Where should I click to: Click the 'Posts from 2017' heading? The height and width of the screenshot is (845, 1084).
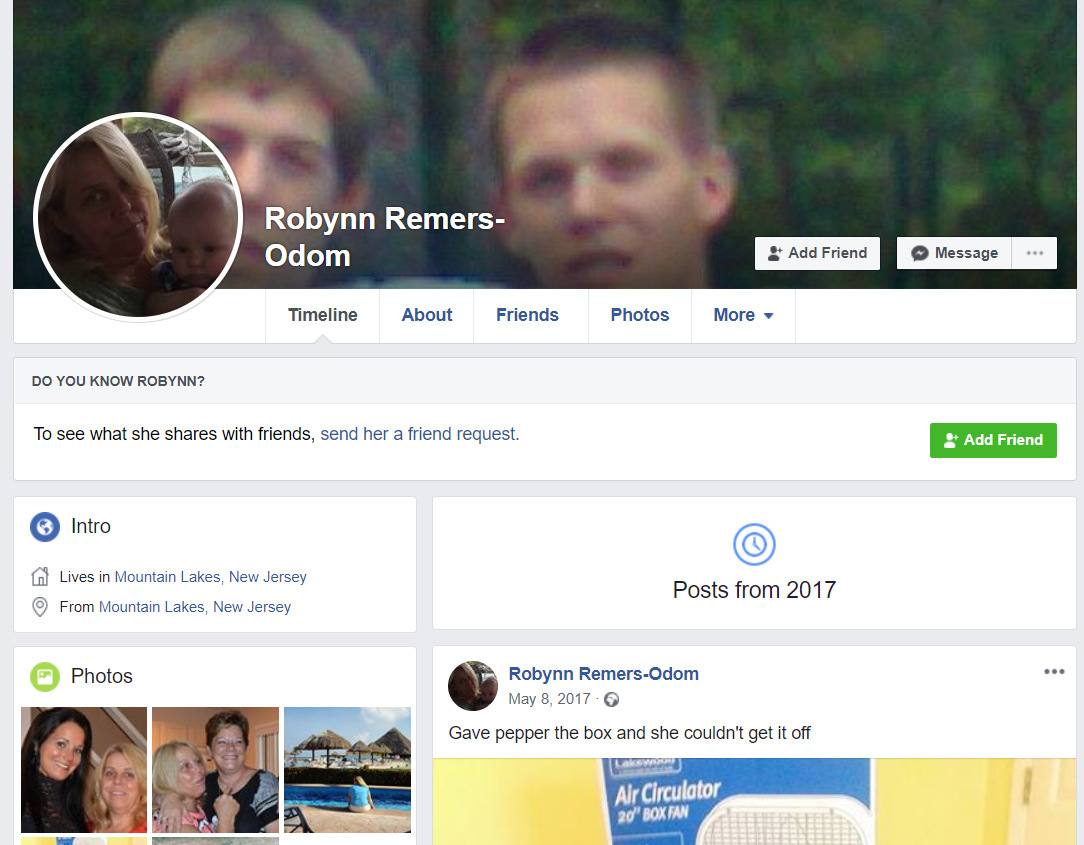(754, 590)
